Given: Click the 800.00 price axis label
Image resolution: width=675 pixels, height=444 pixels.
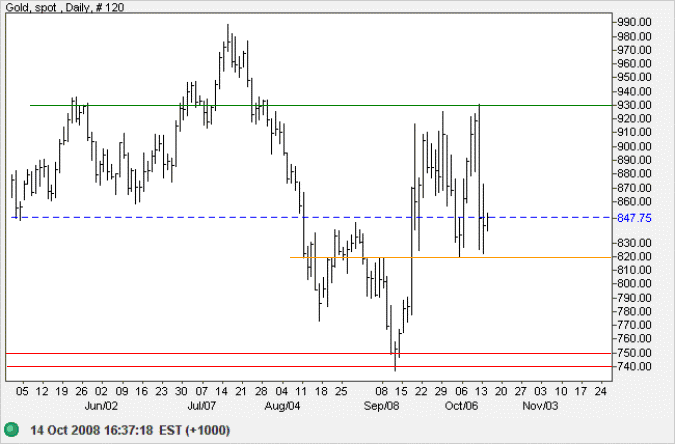Looking at the screenshot, I should point(634,283).
